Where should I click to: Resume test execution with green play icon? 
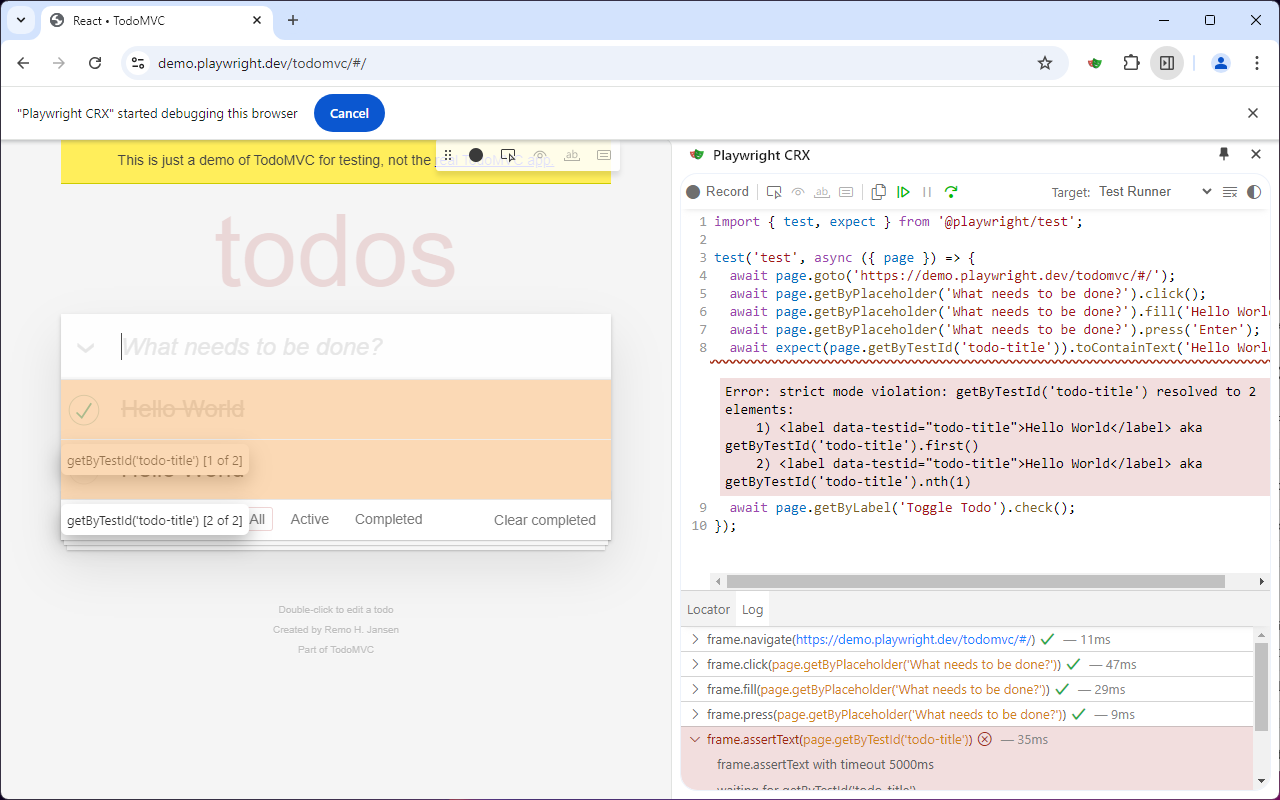click(903, 192)
